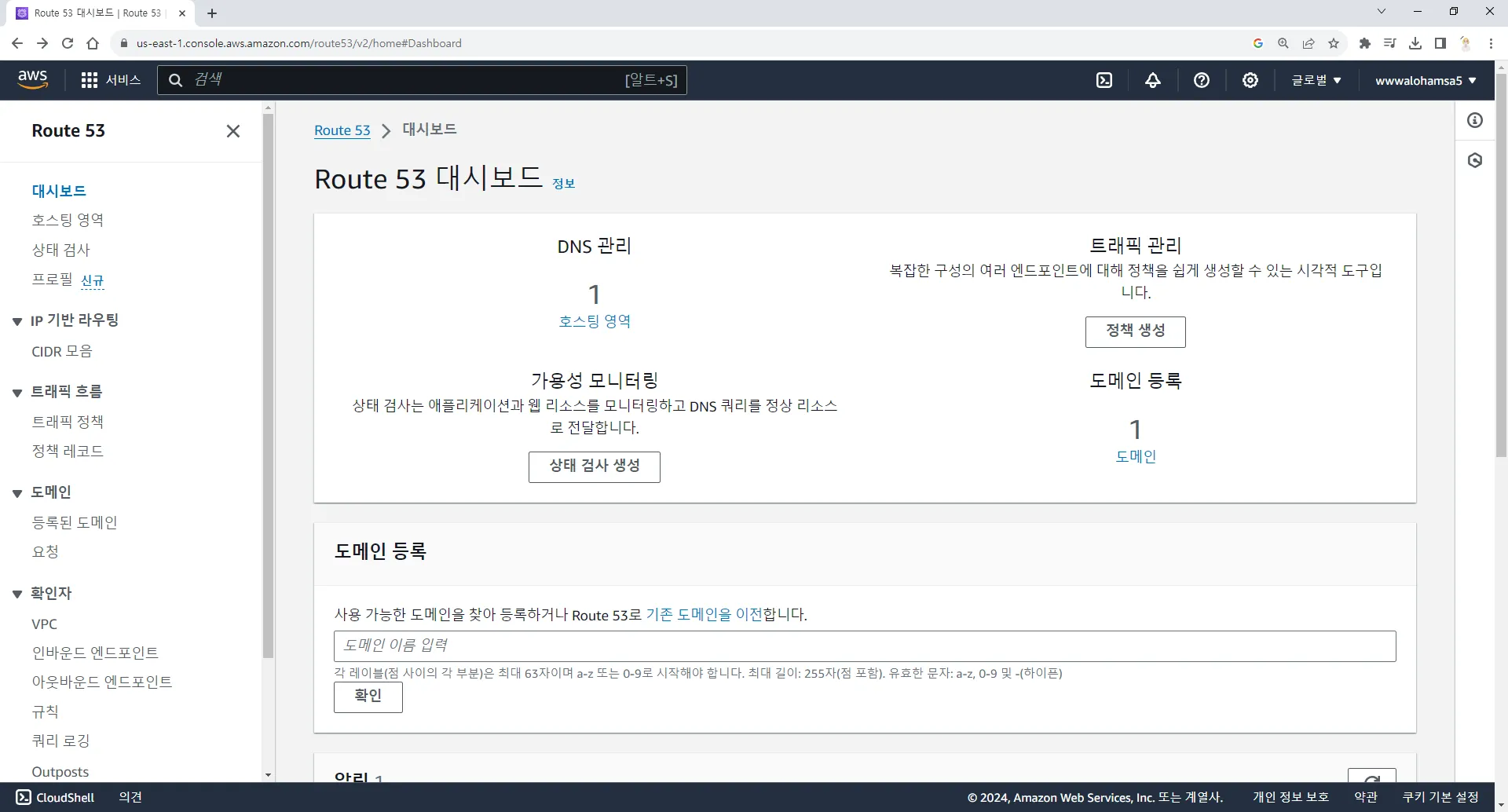
Task: Open 쿠키 기본 설정 in the footer
Action: click(1440, 797)
